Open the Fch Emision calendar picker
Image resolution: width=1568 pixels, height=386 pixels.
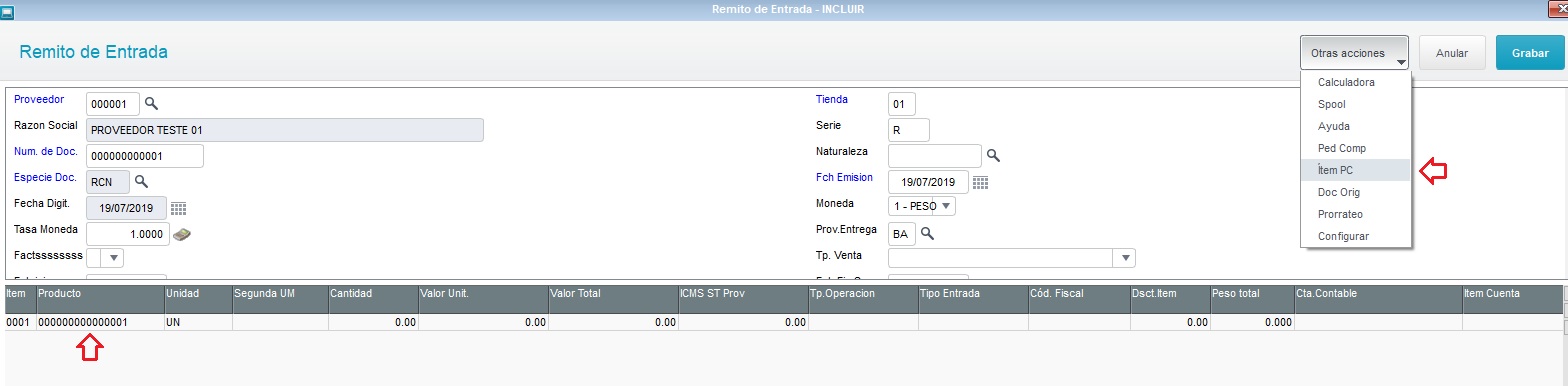click(x=980, y=182)
